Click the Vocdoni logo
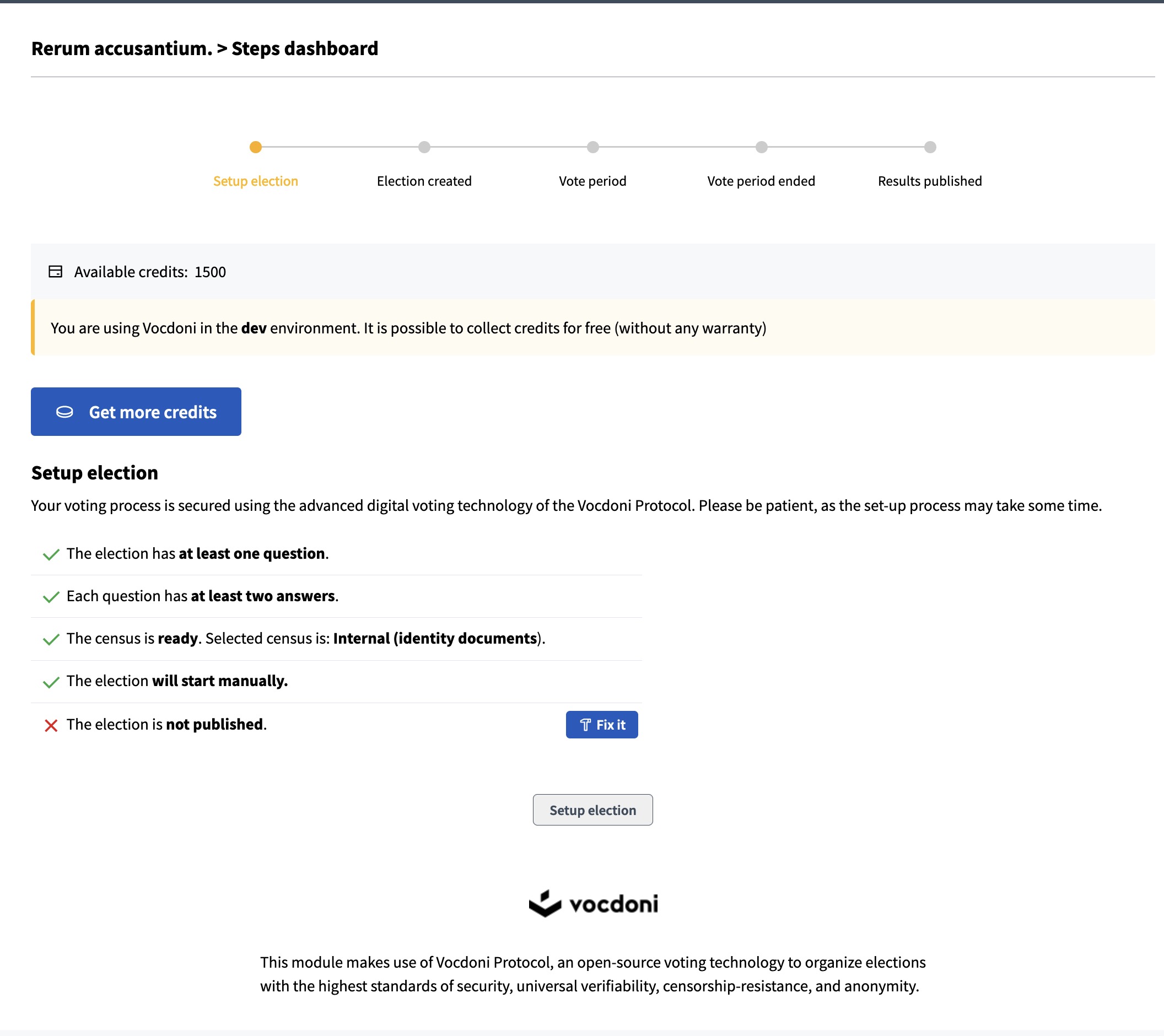Image resolution: width=1164 pixels, height=1036 pixels. click(x=593, y=903)
